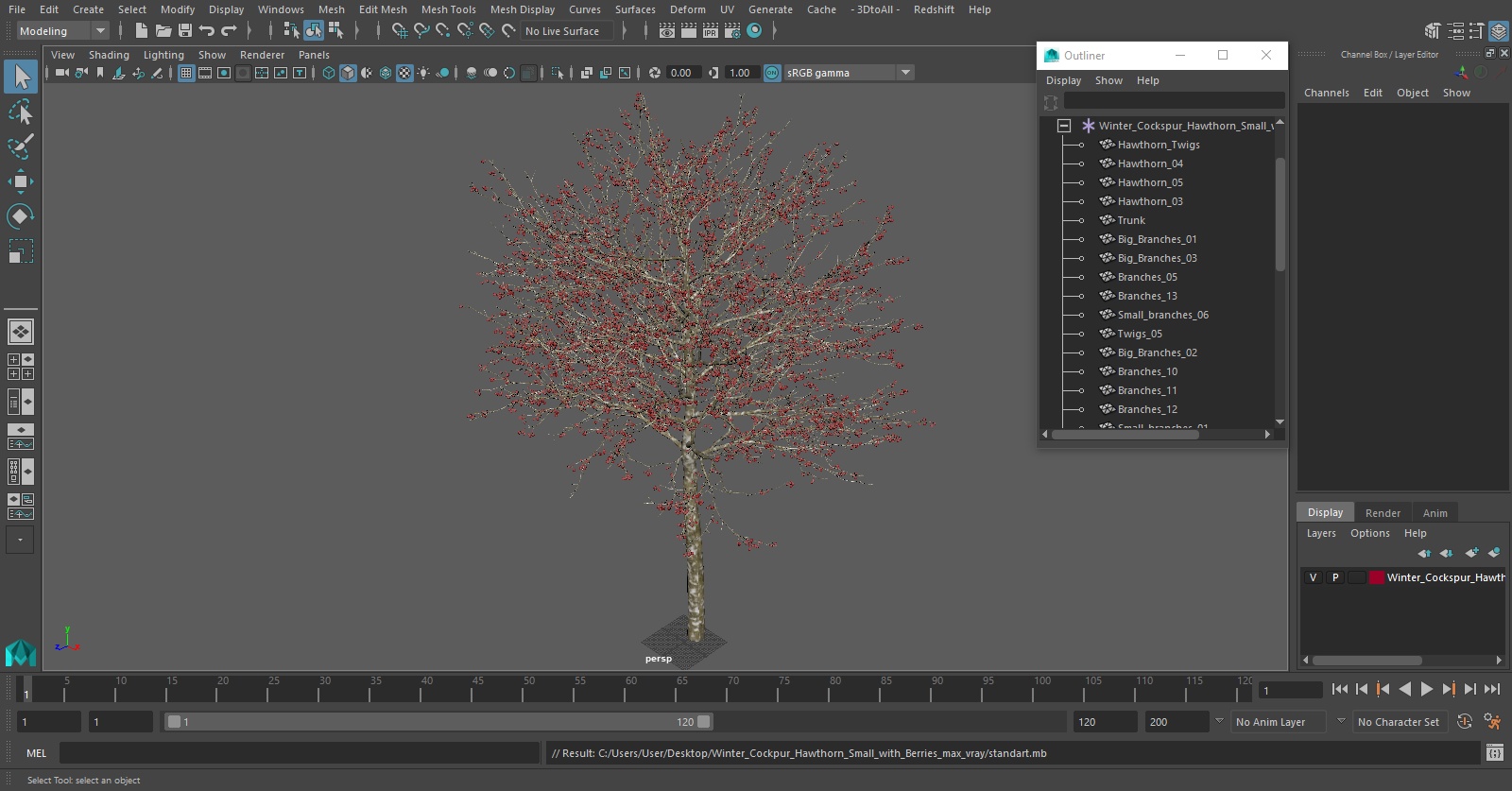The width and height of the screenshot is (1512, 791).
Task: Toggle wireframe shading icon in viewport
Action: click(329, 73)
